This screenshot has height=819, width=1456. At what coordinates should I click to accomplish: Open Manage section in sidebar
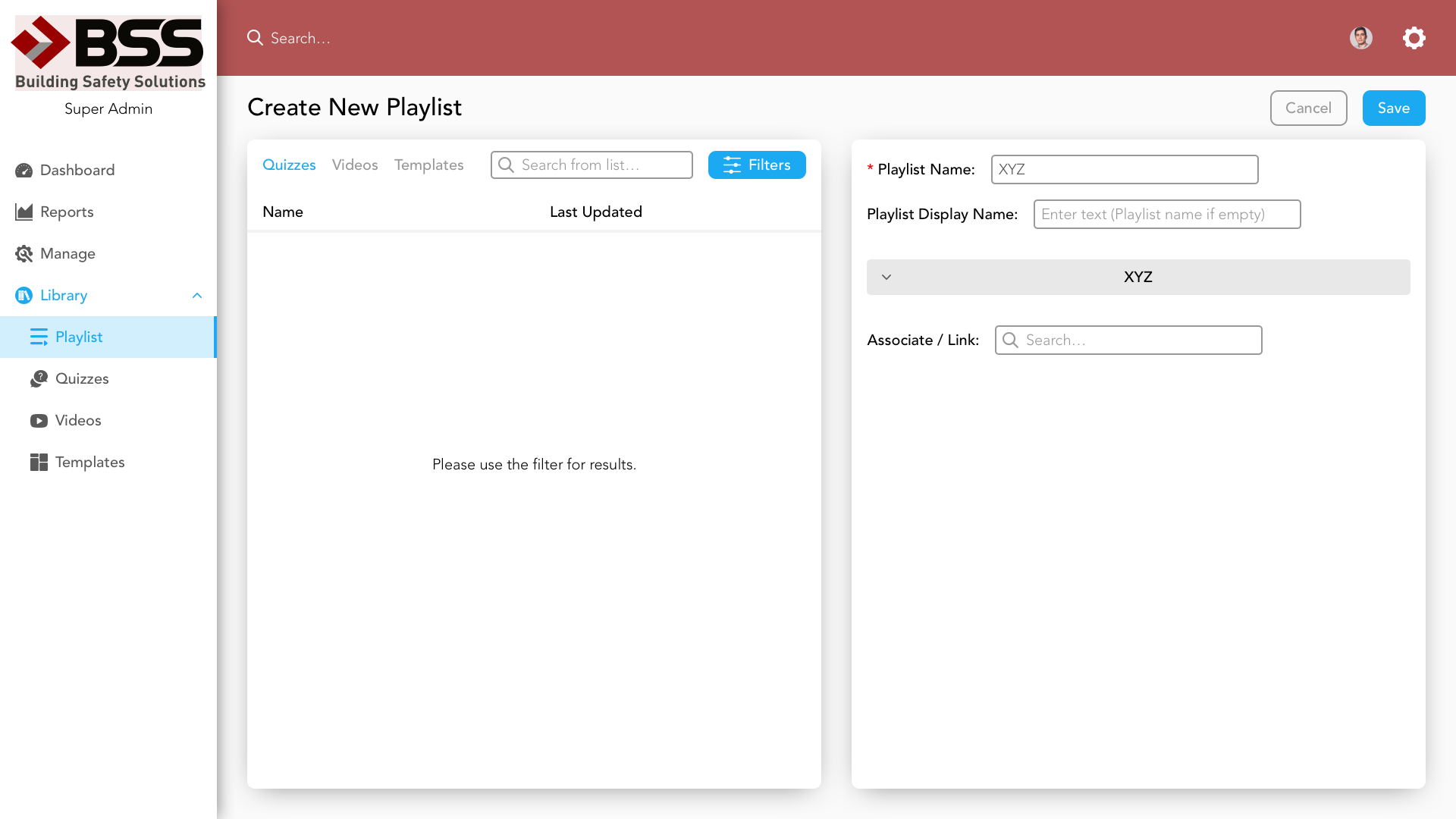pos(67,253)
